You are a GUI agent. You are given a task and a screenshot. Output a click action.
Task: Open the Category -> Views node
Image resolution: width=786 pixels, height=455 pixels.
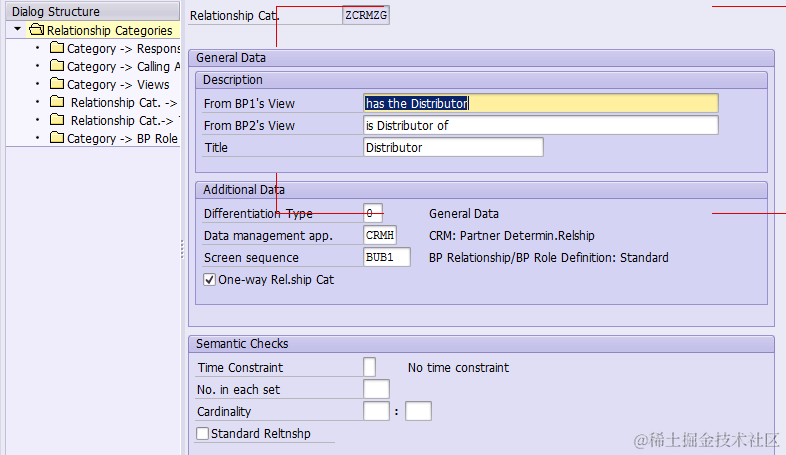pos(118,85)
